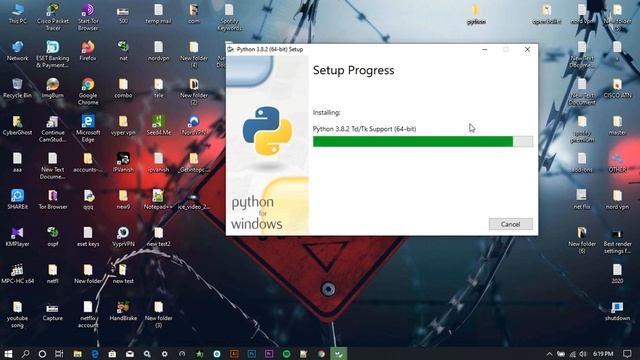Select the Microsoft Edge desktop shortcut
The width and height of the screenshot is (640, 360).
coord(88,129)
